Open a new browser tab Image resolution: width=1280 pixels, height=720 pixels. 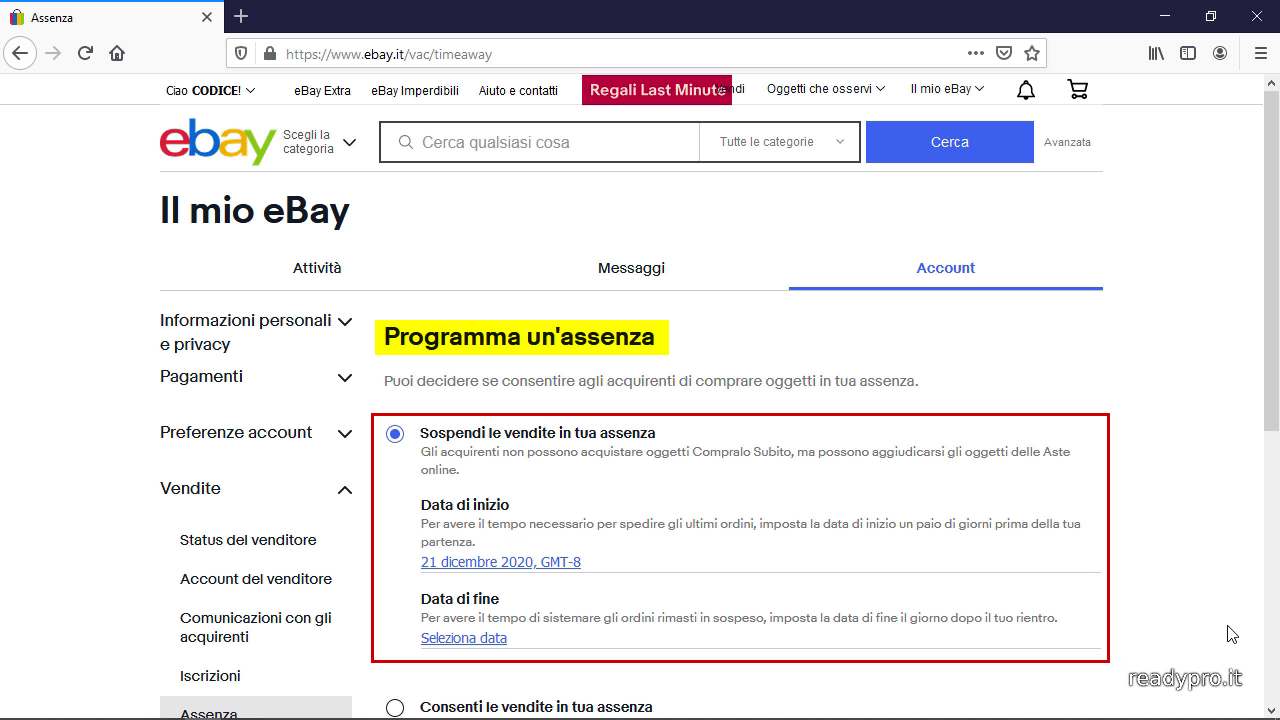click(x=241, y=16)
